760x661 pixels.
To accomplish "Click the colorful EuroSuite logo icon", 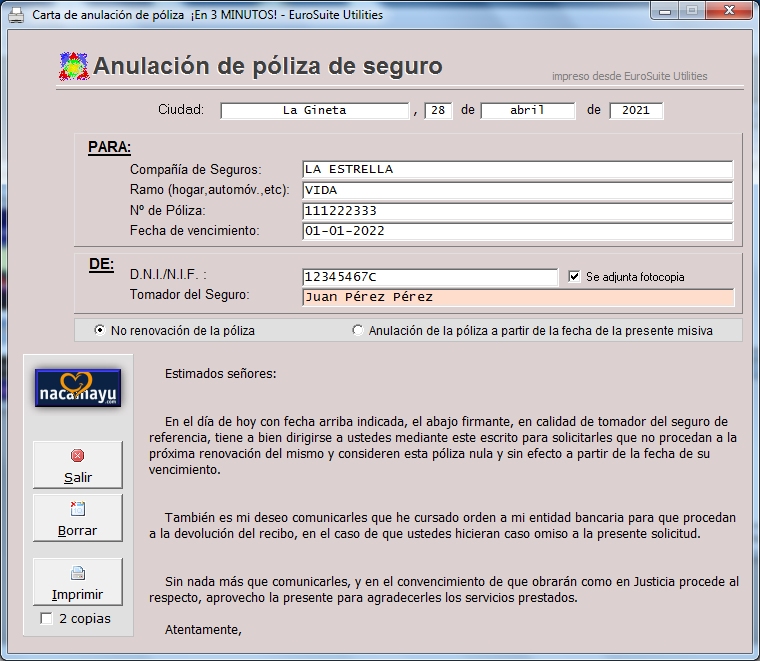I will pos(73,67).
